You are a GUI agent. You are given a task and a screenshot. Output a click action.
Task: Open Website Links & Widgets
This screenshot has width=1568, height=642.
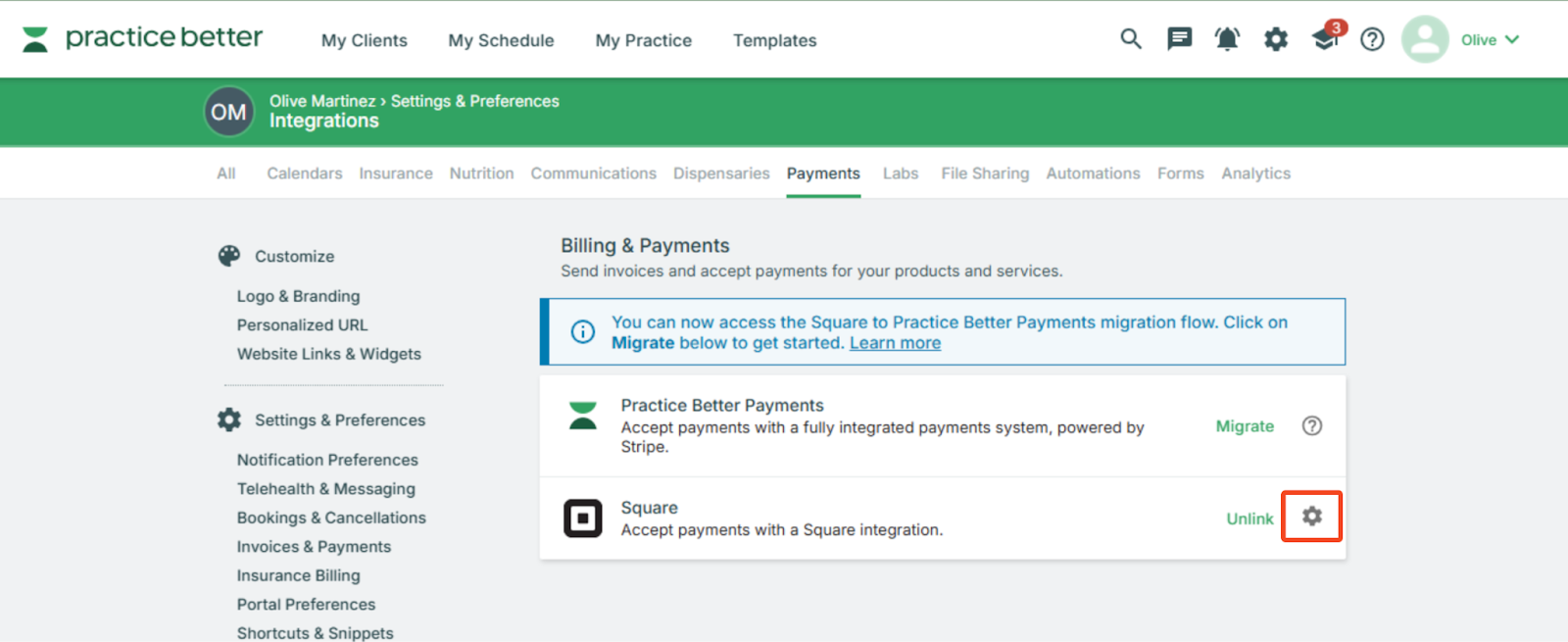(328, 354)
